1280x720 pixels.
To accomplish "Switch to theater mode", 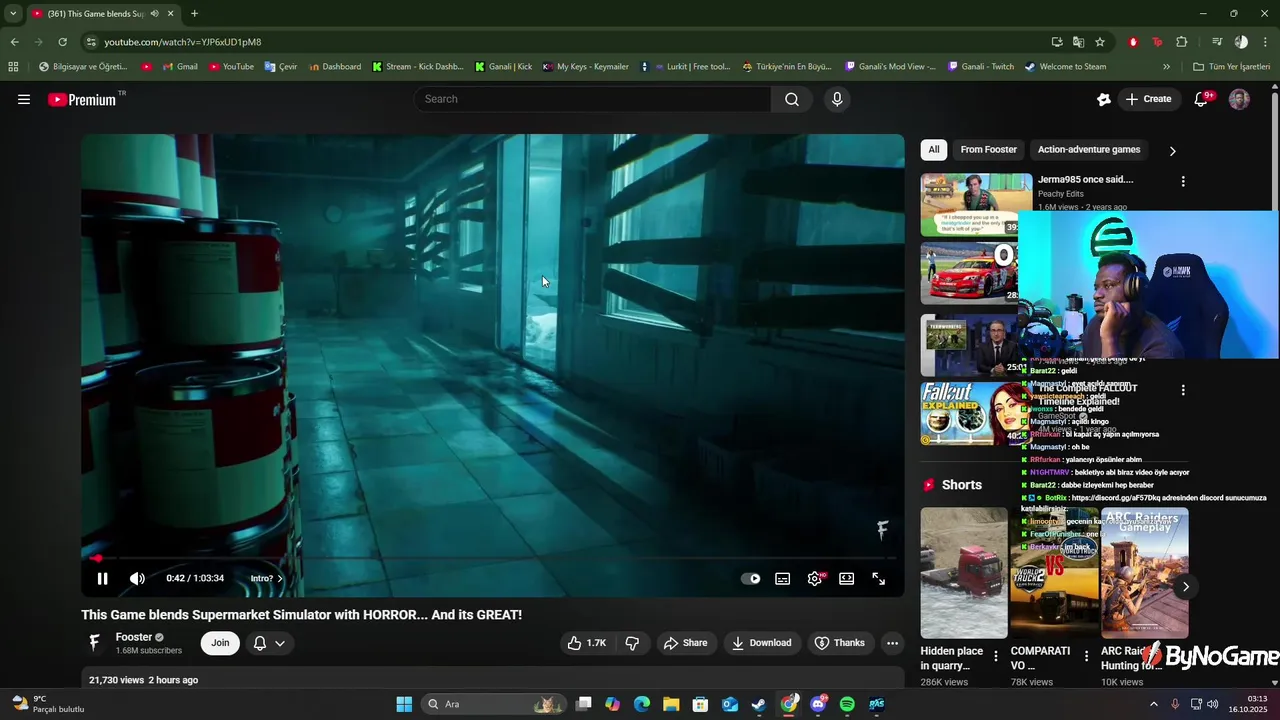I will pyautogui.click(x=847, y=578).
